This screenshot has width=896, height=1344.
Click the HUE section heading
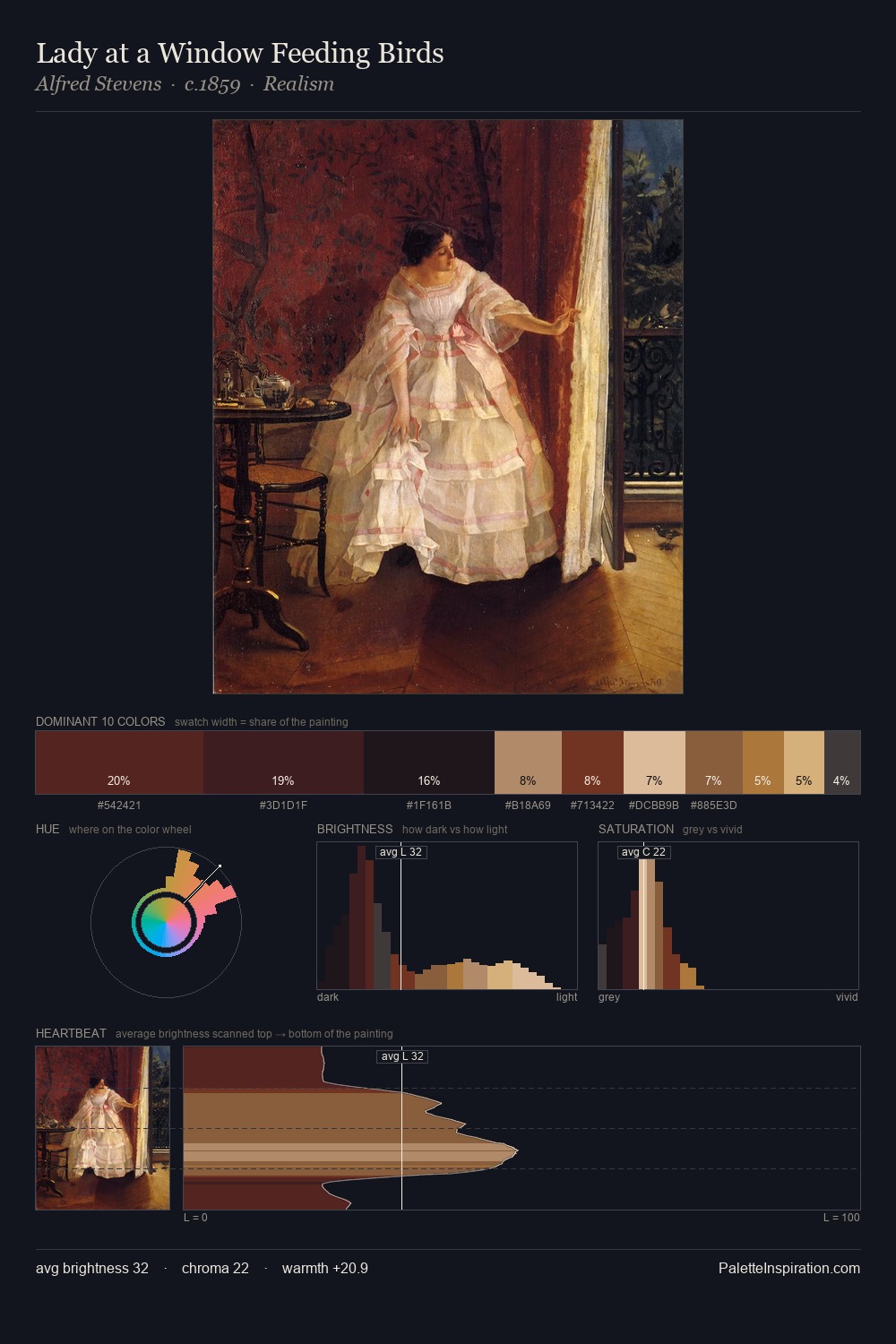[x=47, y=829]
